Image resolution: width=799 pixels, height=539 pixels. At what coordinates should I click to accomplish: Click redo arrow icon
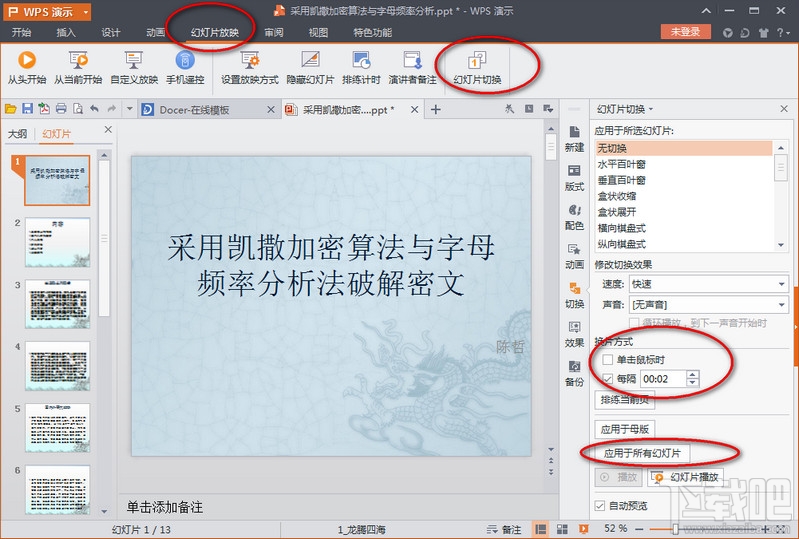(112, 108)
